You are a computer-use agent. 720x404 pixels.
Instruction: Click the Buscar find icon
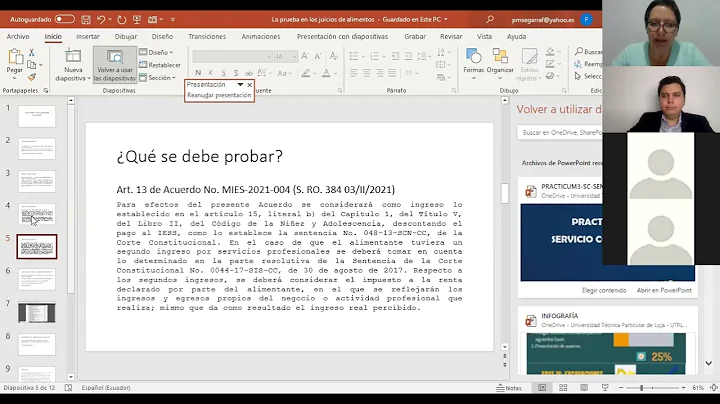tap(587, 51)
